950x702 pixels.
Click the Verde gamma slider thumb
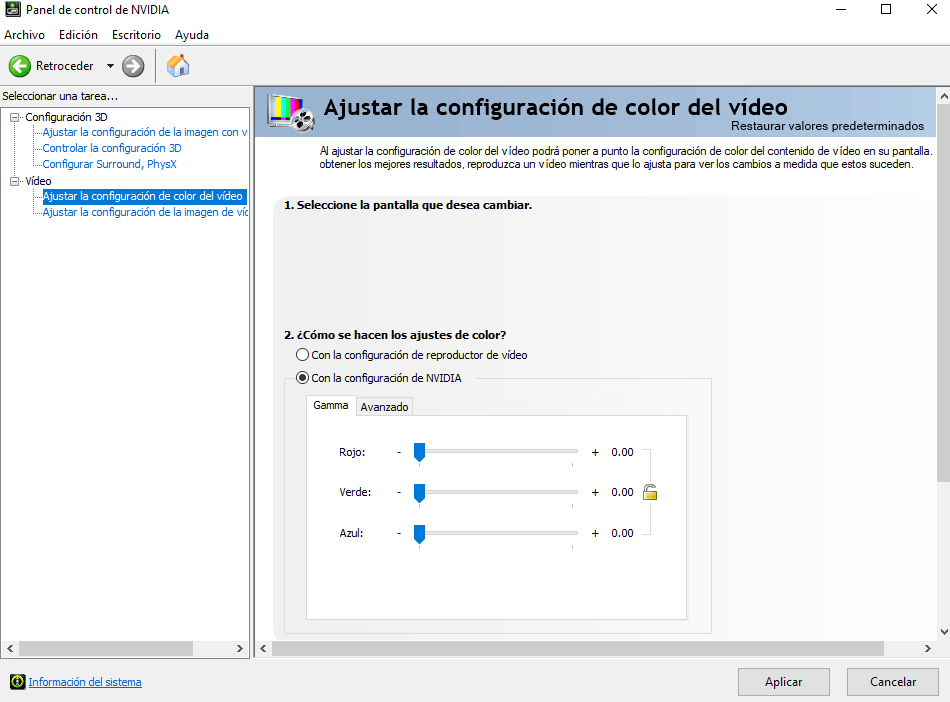click(x=419, y=493)
